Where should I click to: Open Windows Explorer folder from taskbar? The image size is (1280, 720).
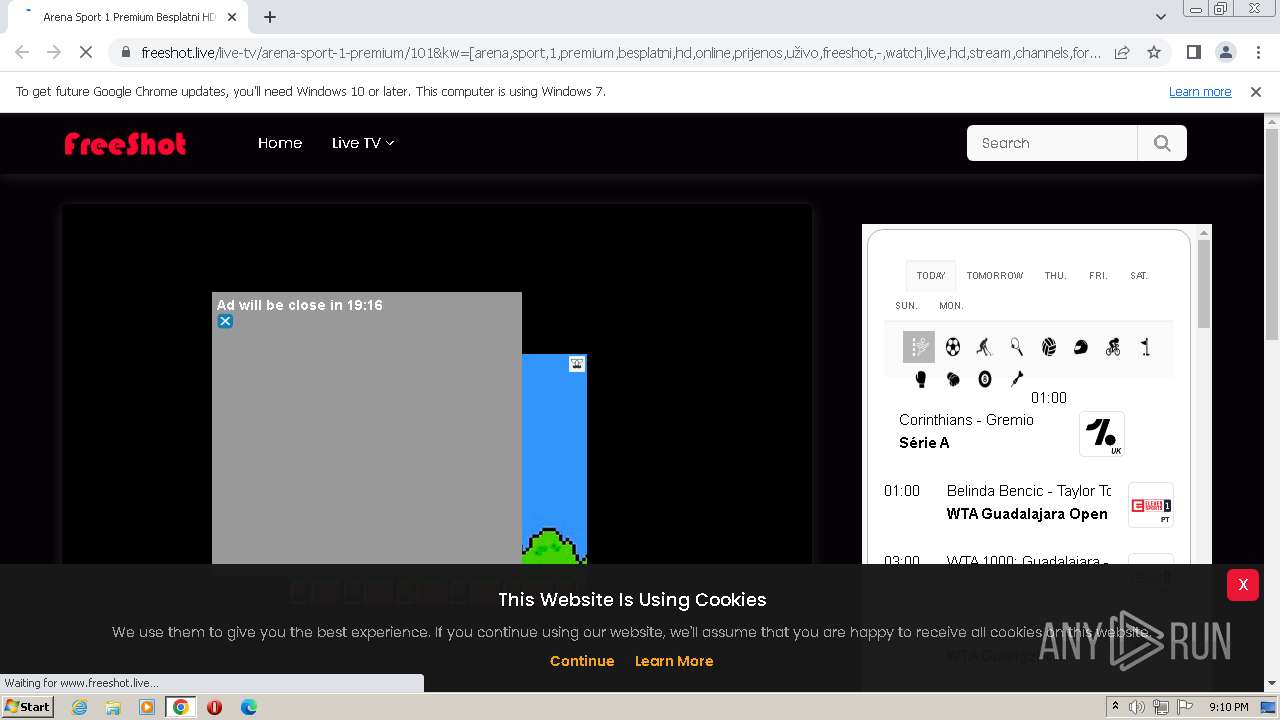coord(113,707)
